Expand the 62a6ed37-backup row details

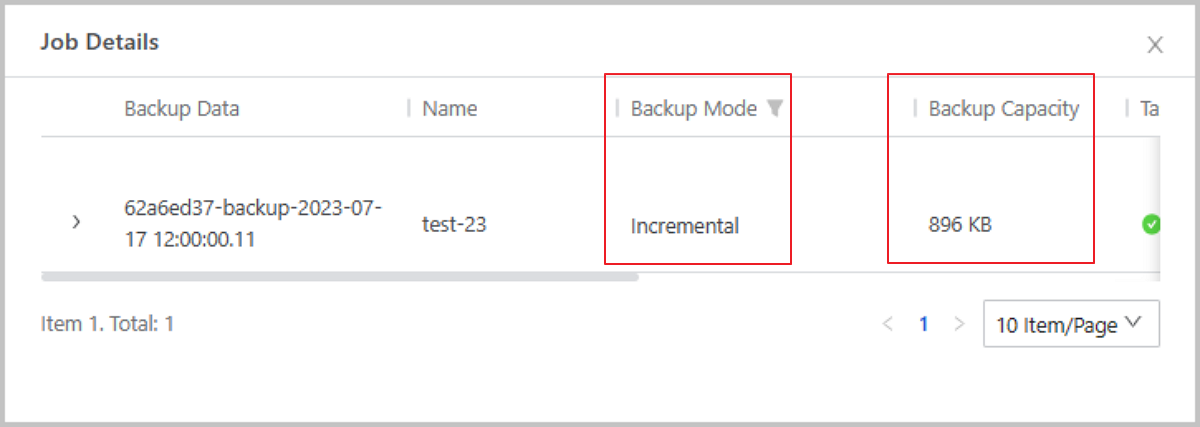coord(76,222)
